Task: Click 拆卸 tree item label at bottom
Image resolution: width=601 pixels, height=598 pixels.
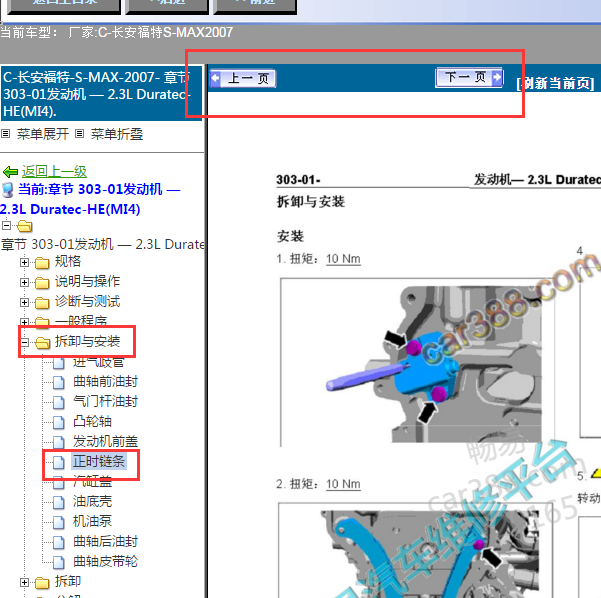Action: tap(68, 581)
